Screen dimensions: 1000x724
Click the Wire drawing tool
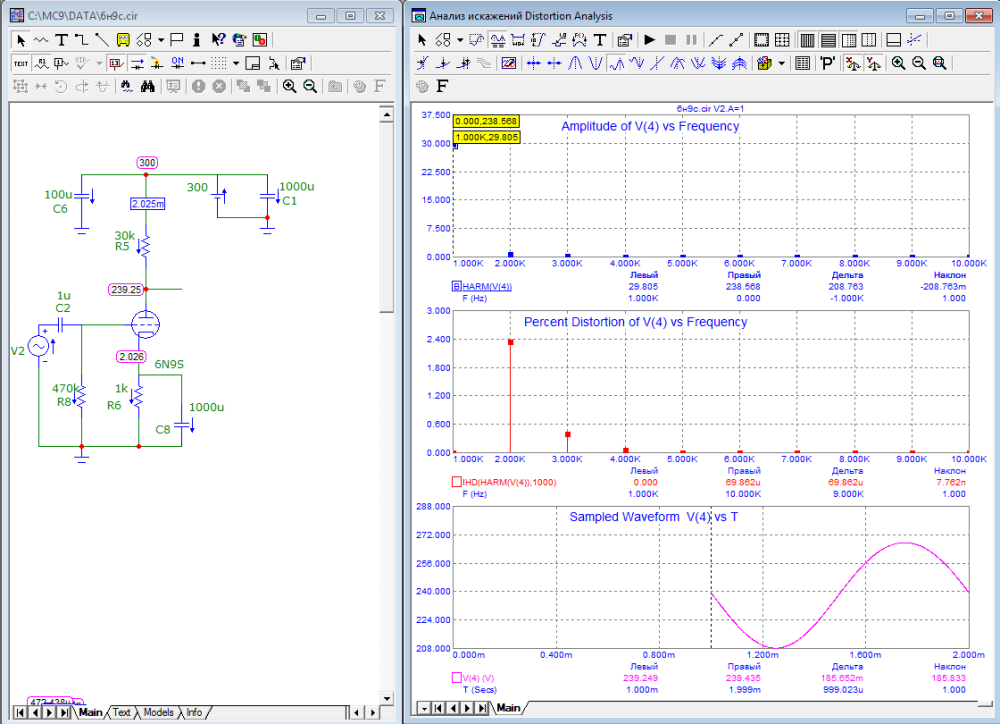tap(81, 40)
